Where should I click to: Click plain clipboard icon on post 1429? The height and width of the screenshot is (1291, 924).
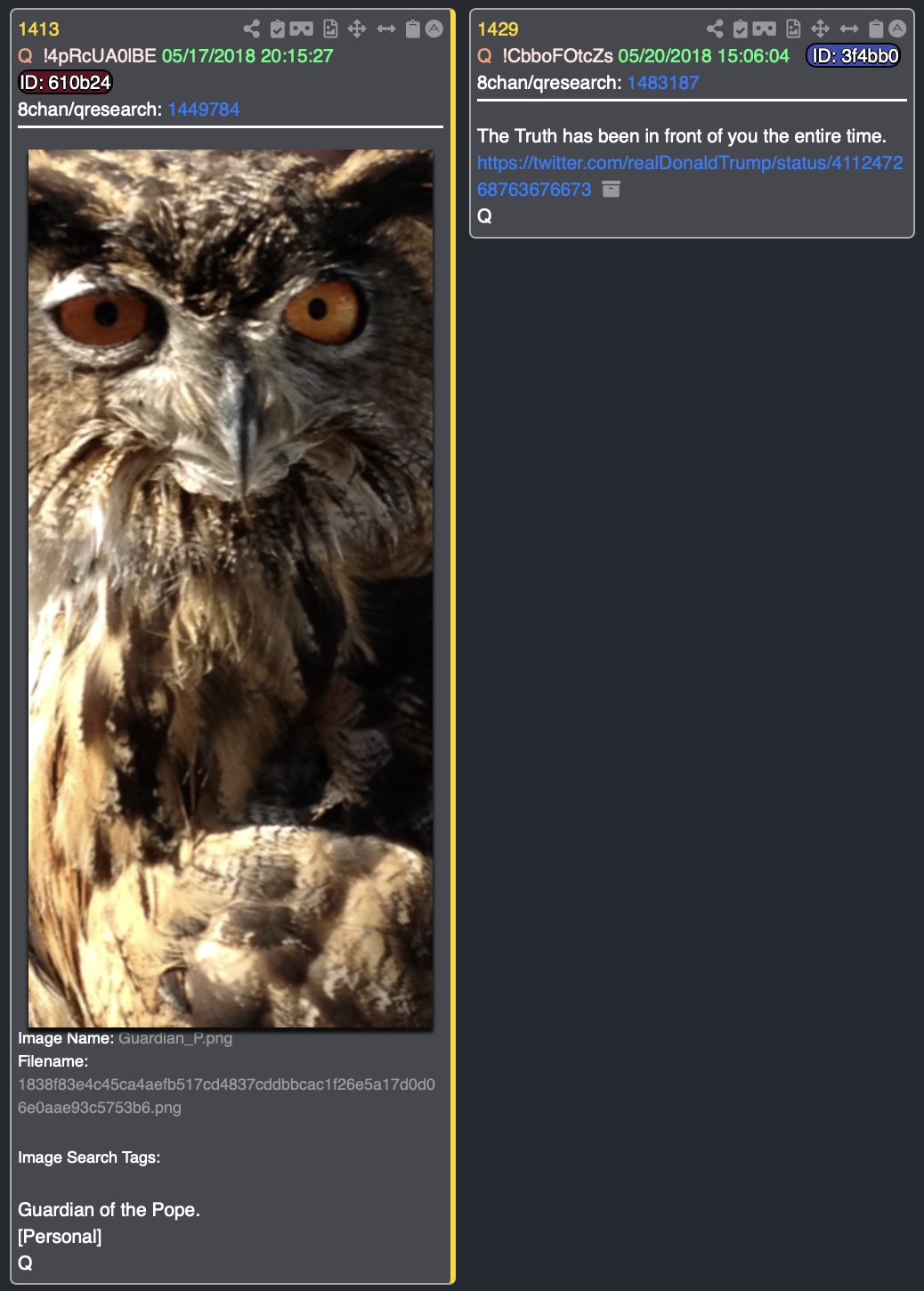coord(875,28)
